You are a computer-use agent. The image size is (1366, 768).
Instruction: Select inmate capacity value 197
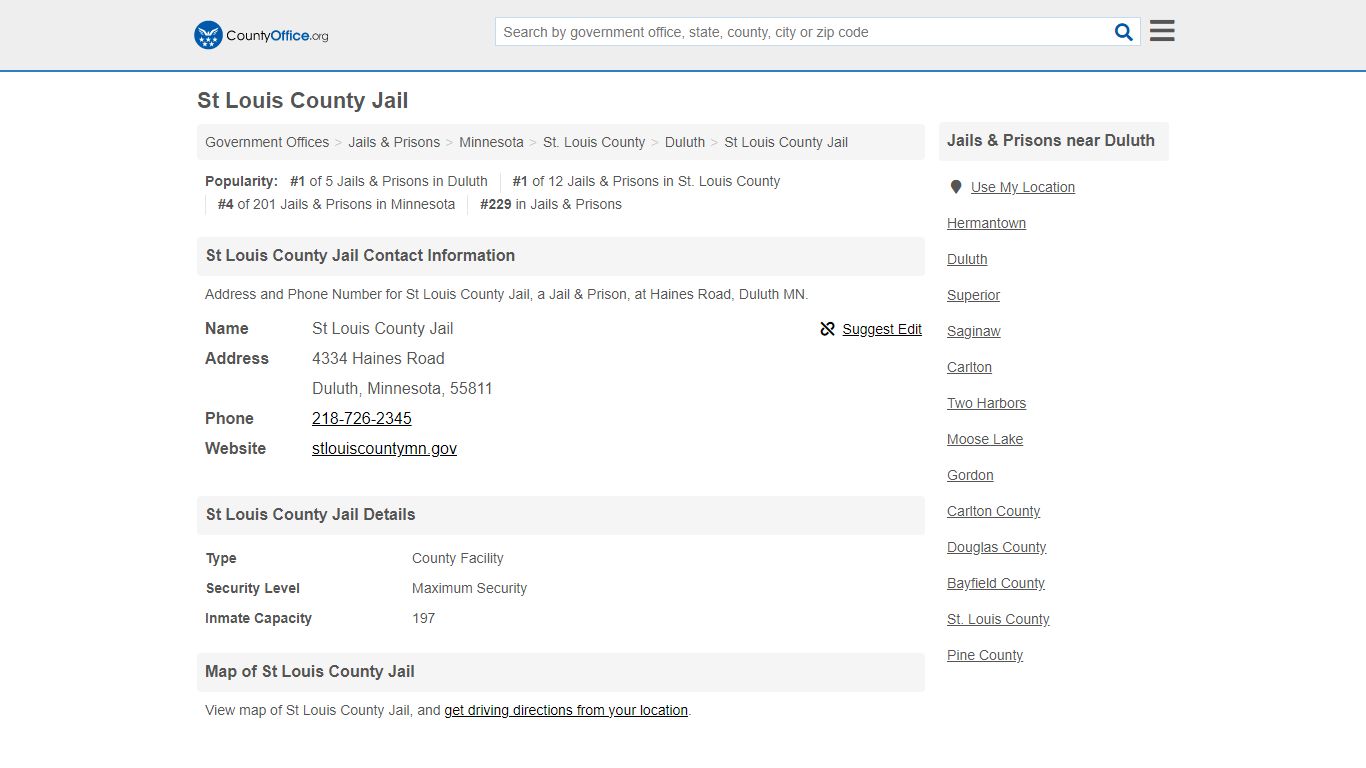[424, 618]
